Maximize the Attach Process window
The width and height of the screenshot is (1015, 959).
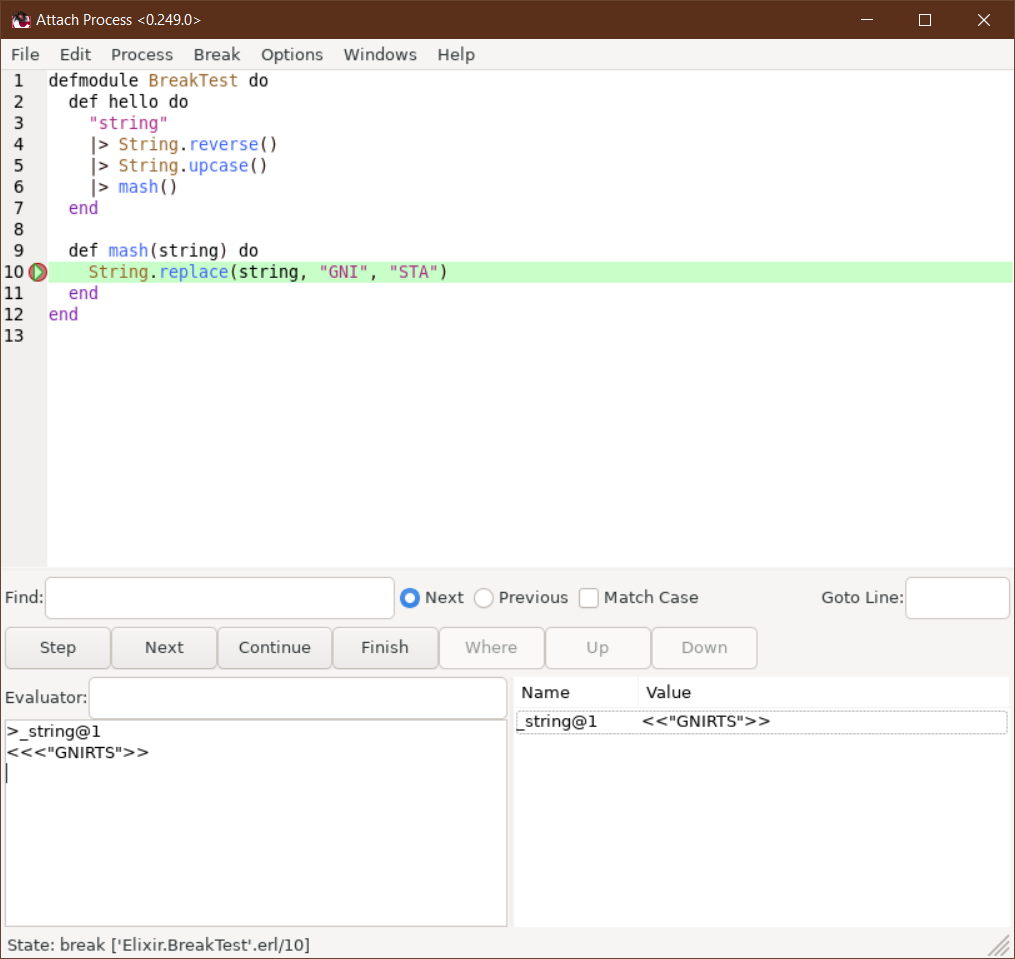[925, 20]
